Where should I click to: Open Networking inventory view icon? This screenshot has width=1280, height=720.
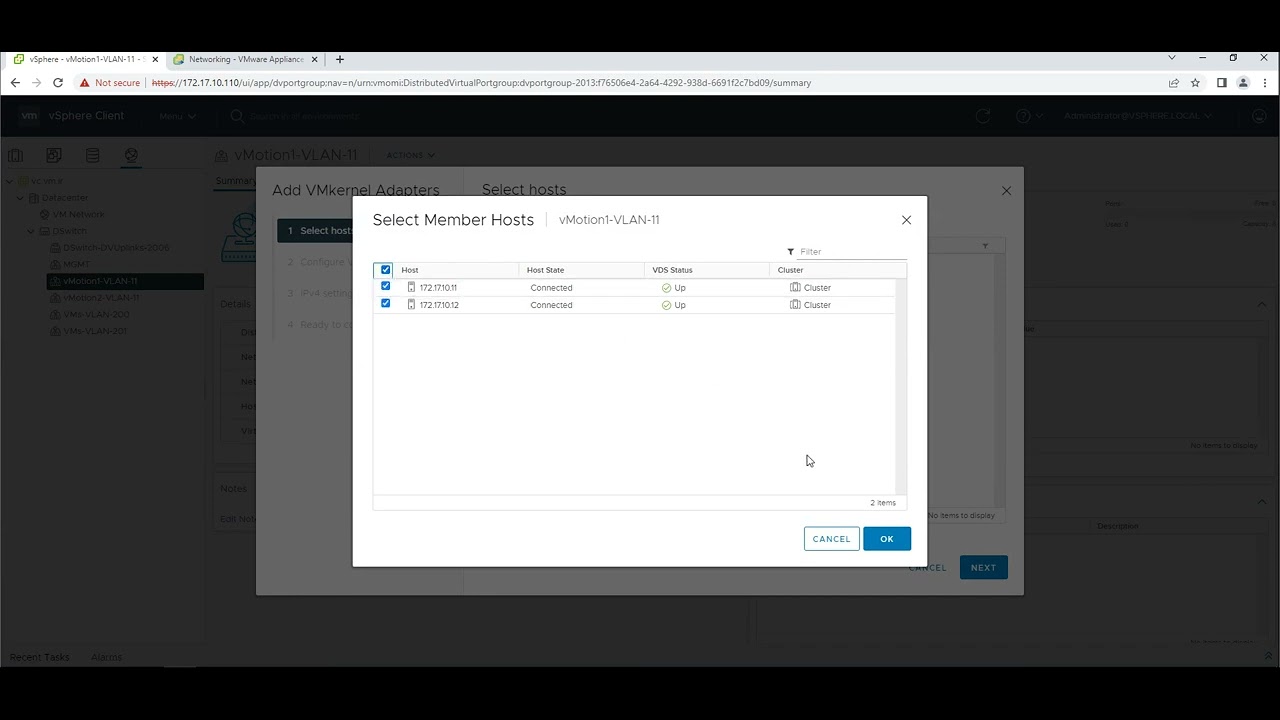[131, 155]
